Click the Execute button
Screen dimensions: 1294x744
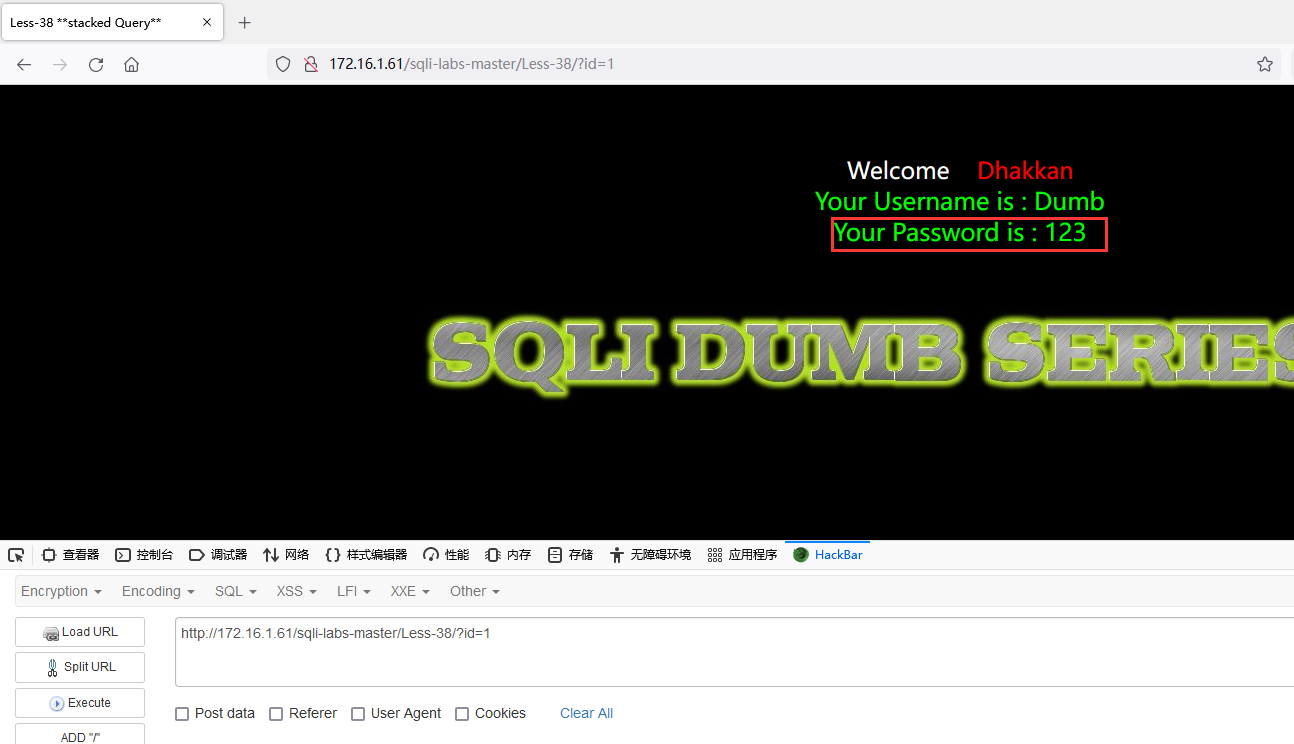pos(79,703)
